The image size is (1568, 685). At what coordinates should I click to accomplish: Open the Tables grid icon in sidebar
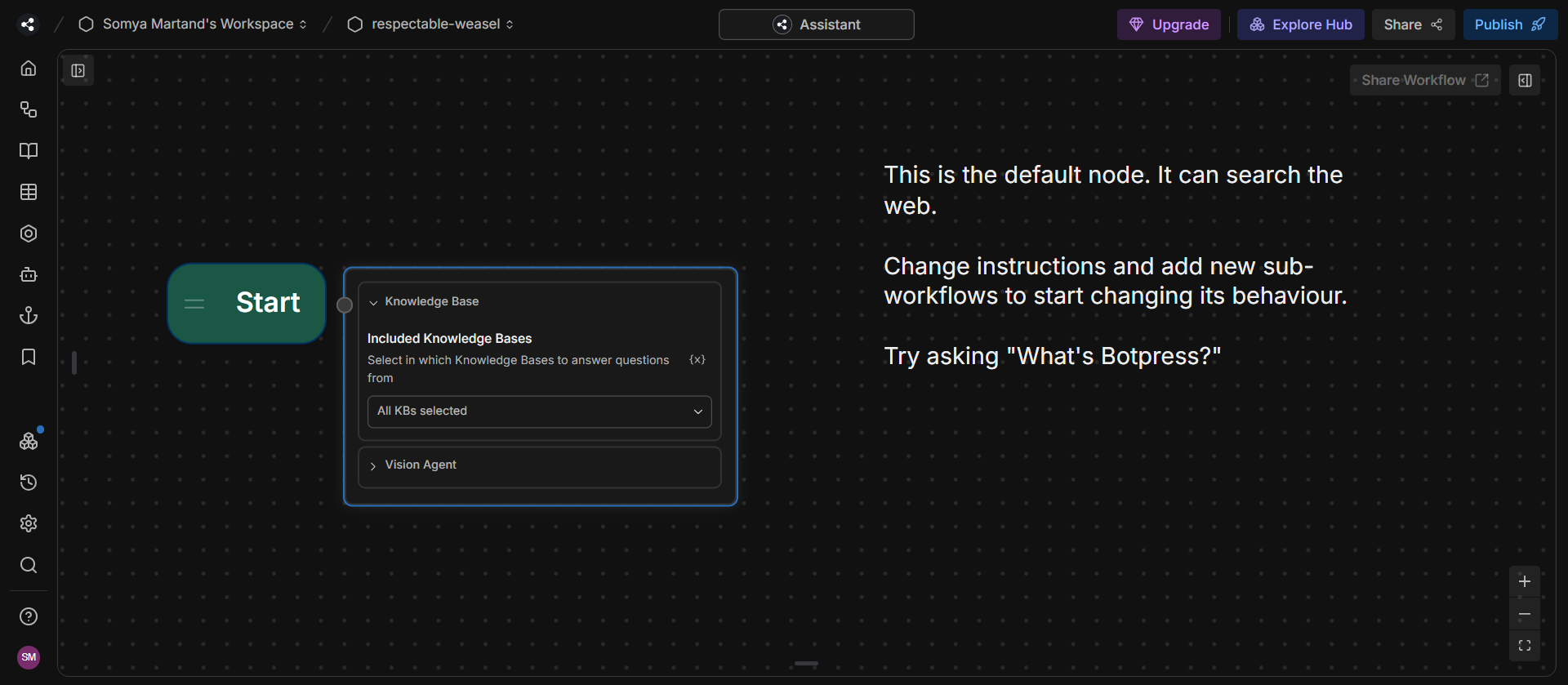tap(29, 192)
